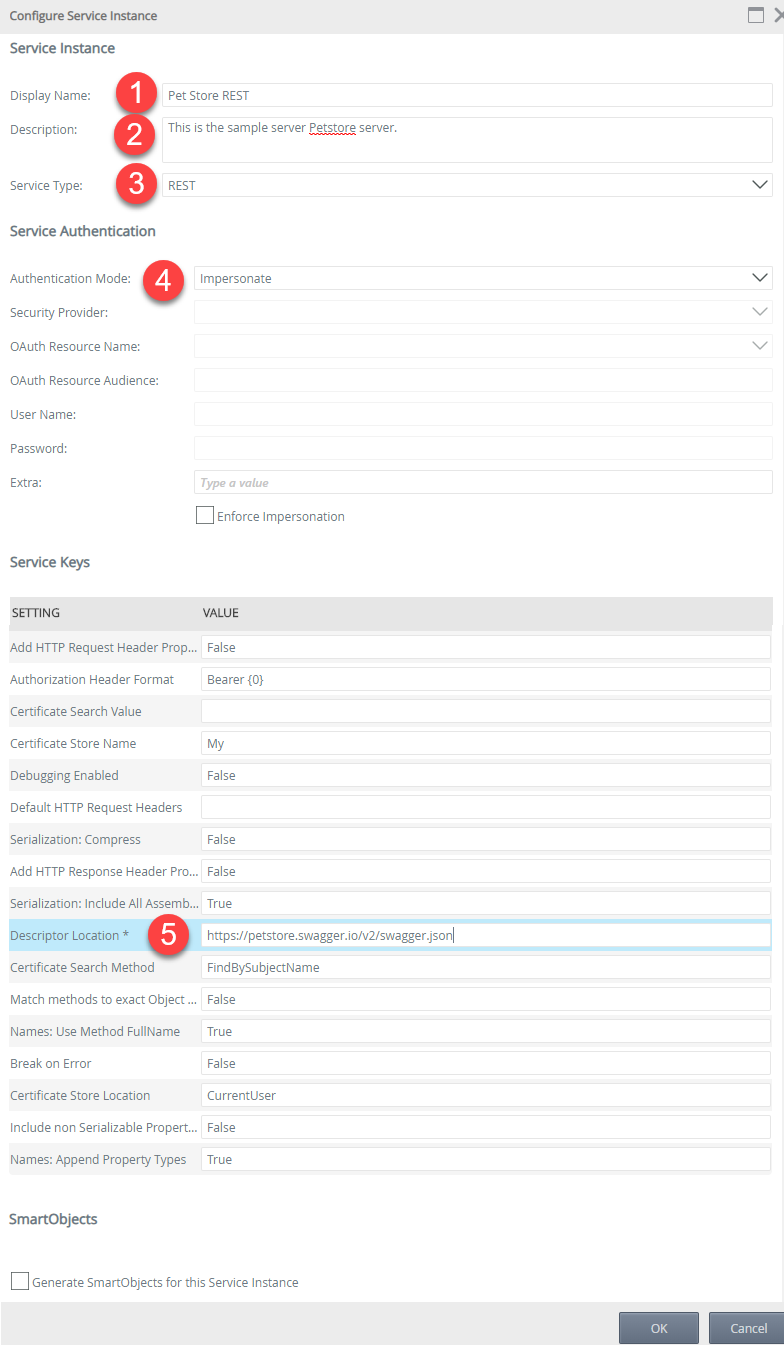The height and width of the screenshot is (1345, 784).
Task: Click the Descriptor Location value field
Action: pyautogui.click(x=485, y=935)
